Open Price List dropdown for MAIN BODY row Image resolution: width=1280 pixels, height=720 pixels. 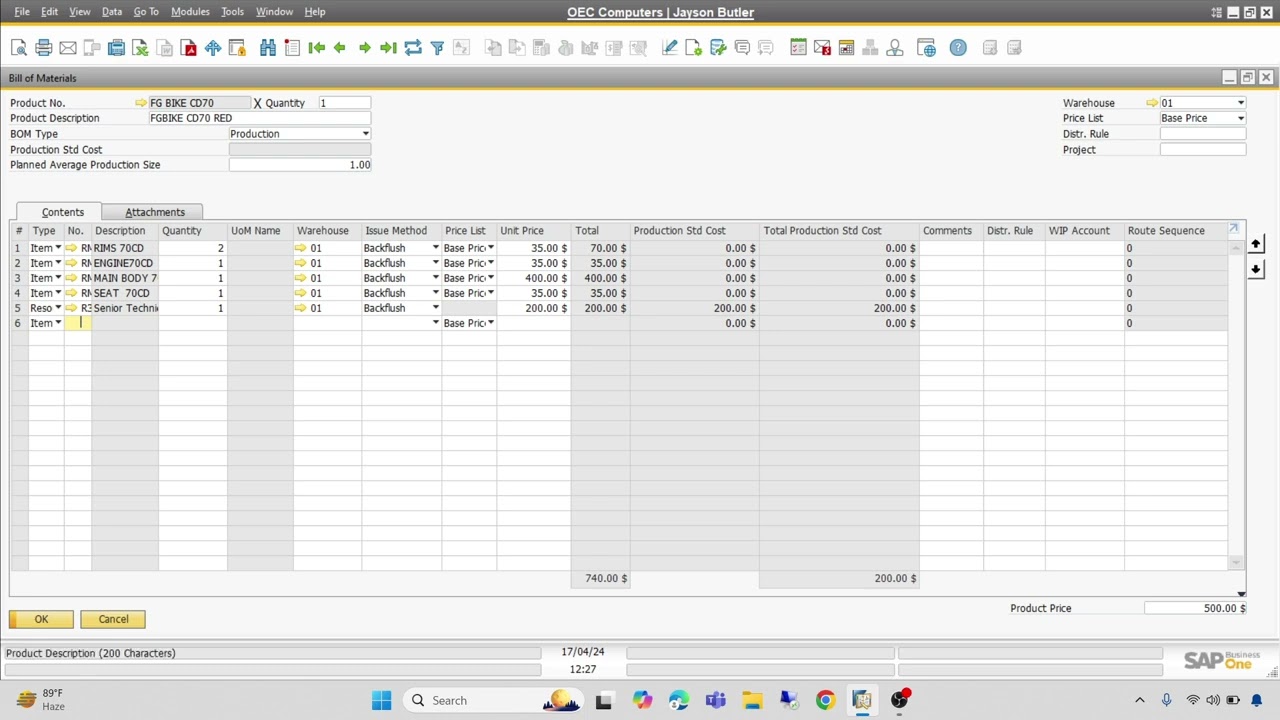tap(491, 278)
